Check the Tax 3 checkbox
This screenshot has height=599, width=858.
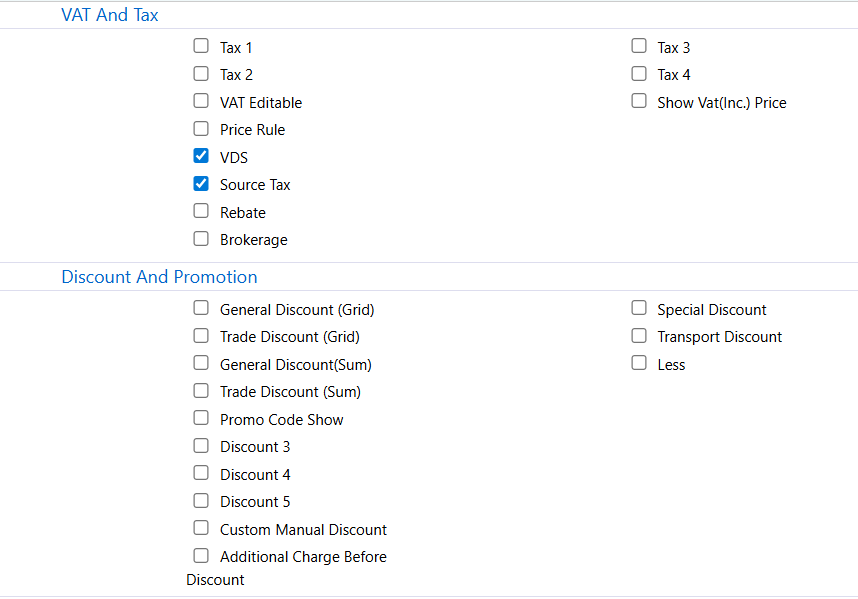point(639,46)
